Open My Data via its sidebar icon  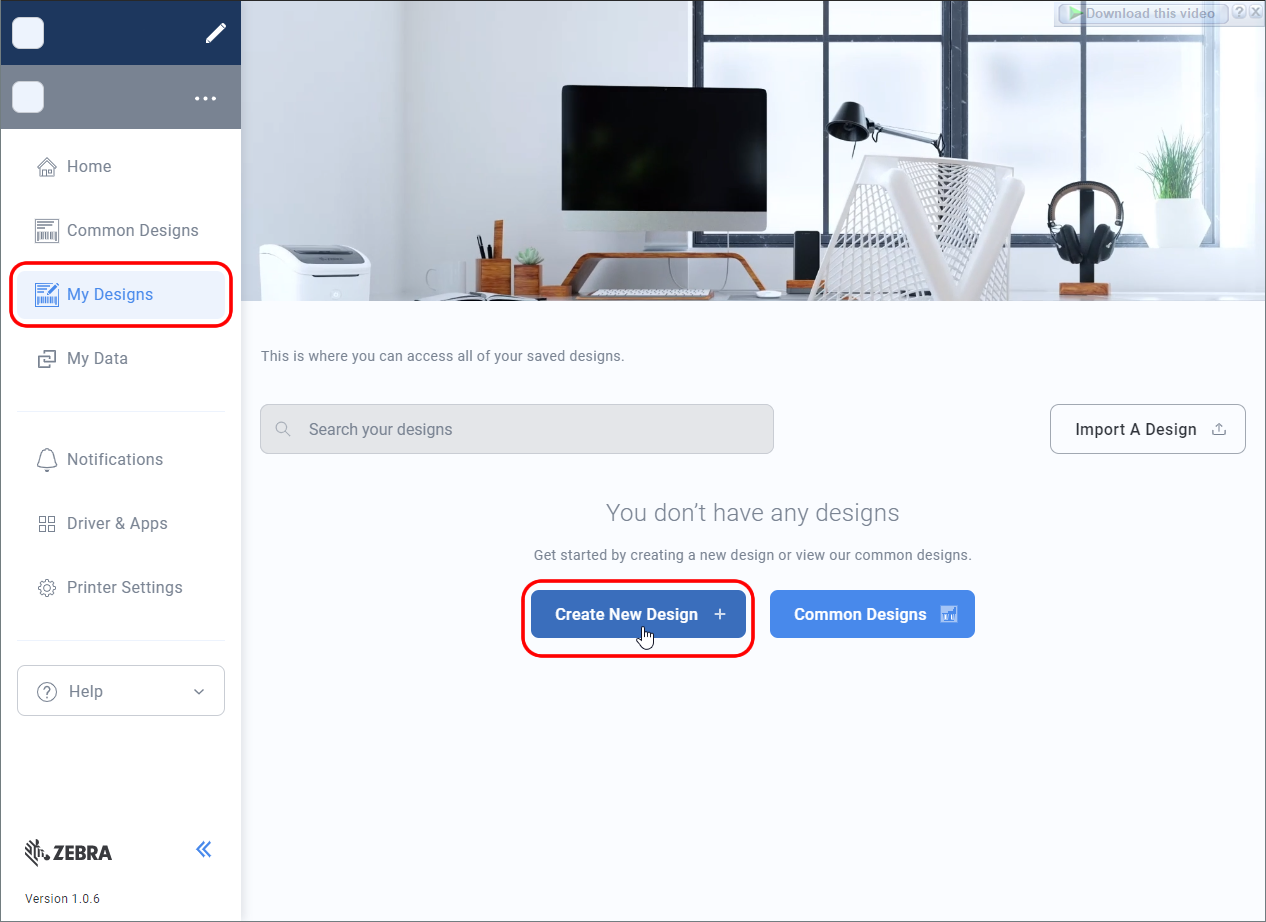tap(46, 358)
